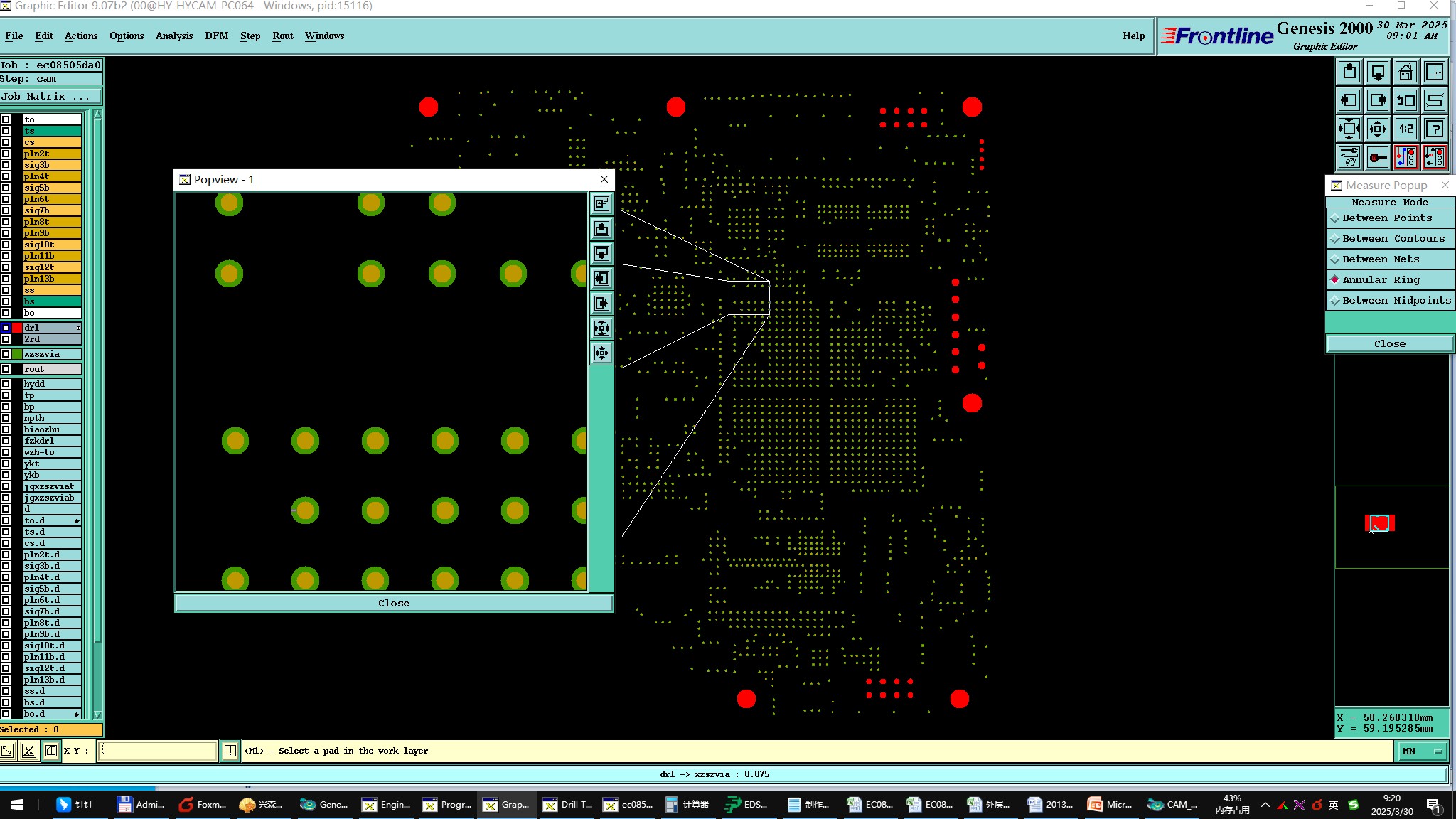Viewport: 1456px width, 819px height.
Task: Open the MM units dropdown
Action: tap(1423, 751)
